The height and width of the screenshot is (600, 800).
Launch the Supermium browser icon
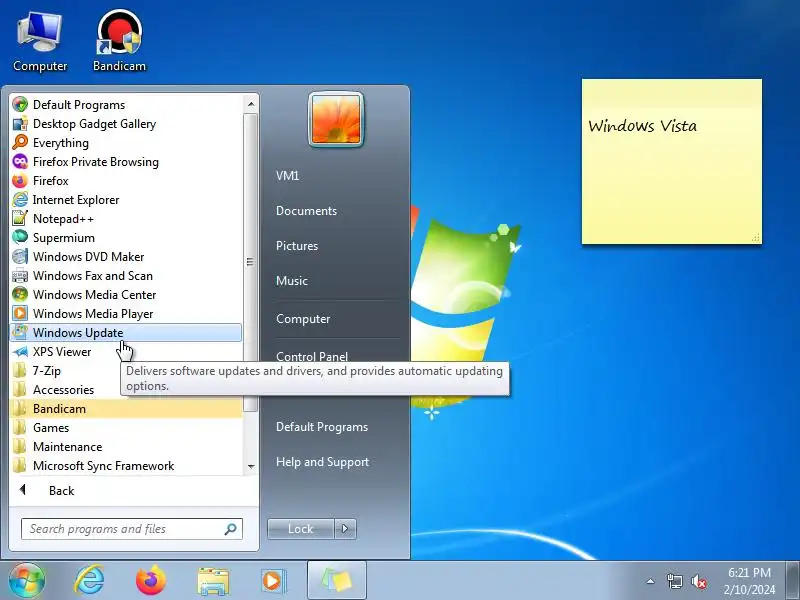tap(20, 237)
